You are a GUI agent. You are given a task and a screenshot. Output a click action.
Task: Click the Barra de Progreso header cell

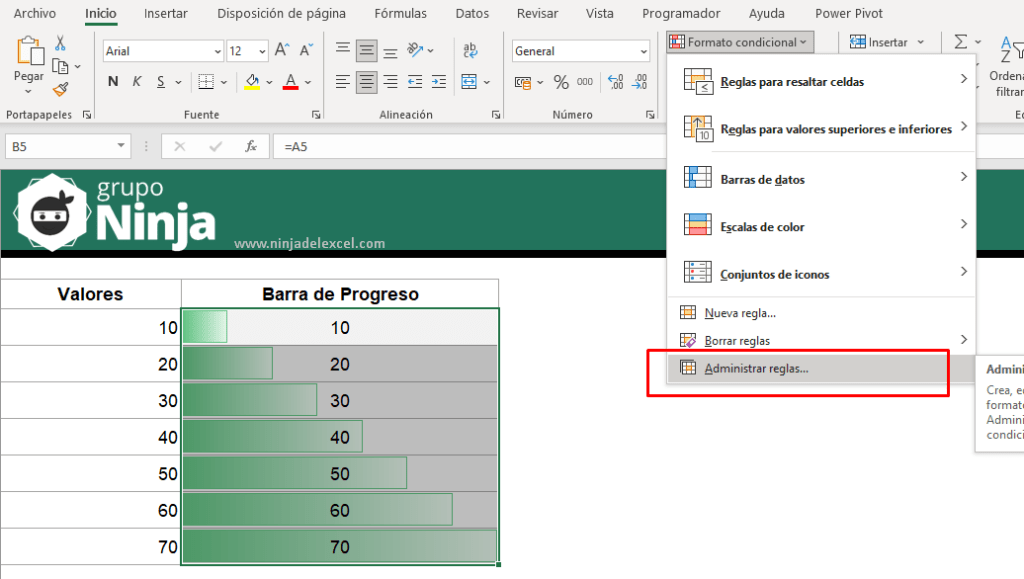pos(340,294)
